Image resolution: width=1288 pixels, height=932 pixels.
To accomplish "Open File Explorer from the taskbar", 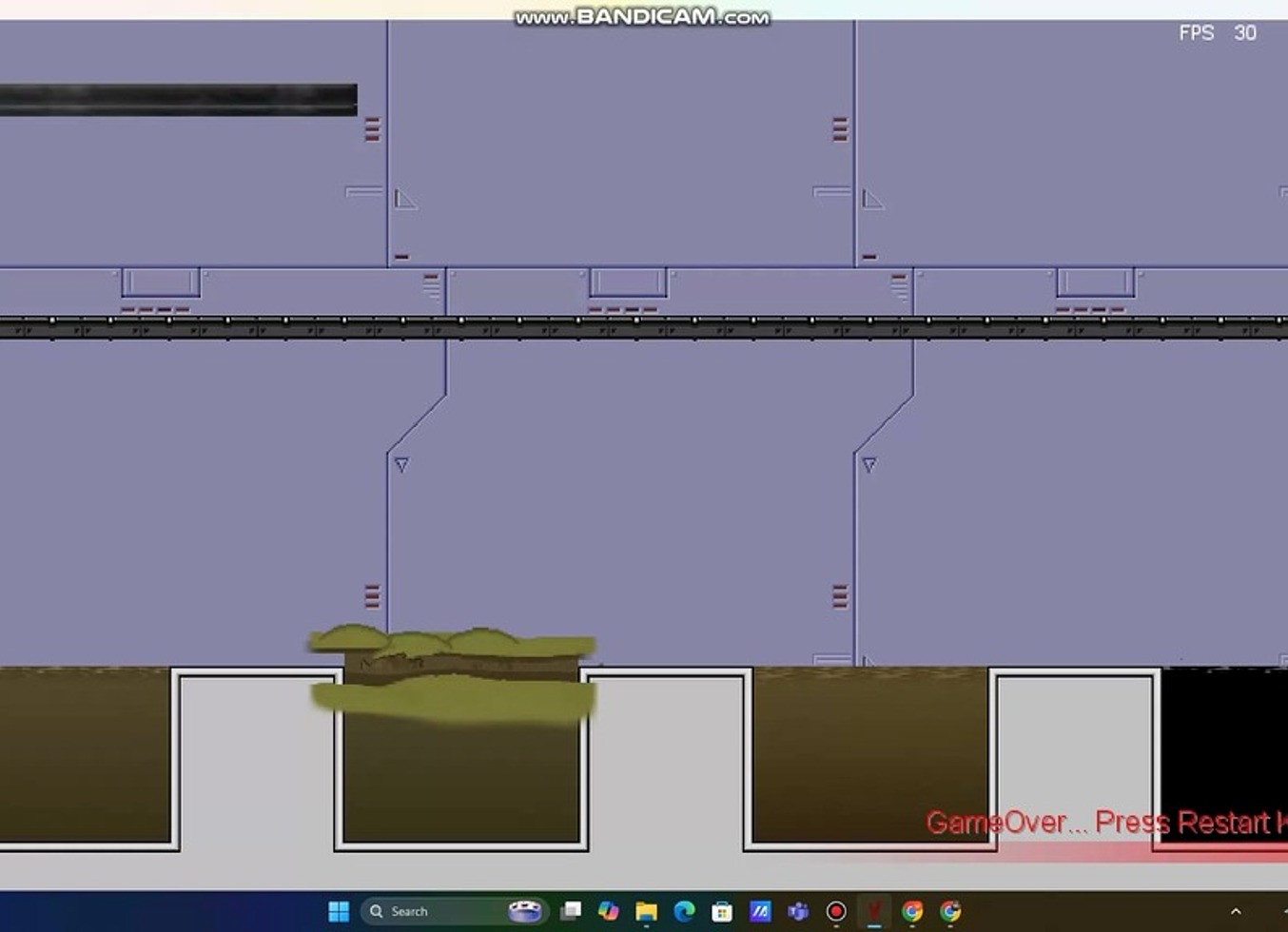I will pos(647,911).
